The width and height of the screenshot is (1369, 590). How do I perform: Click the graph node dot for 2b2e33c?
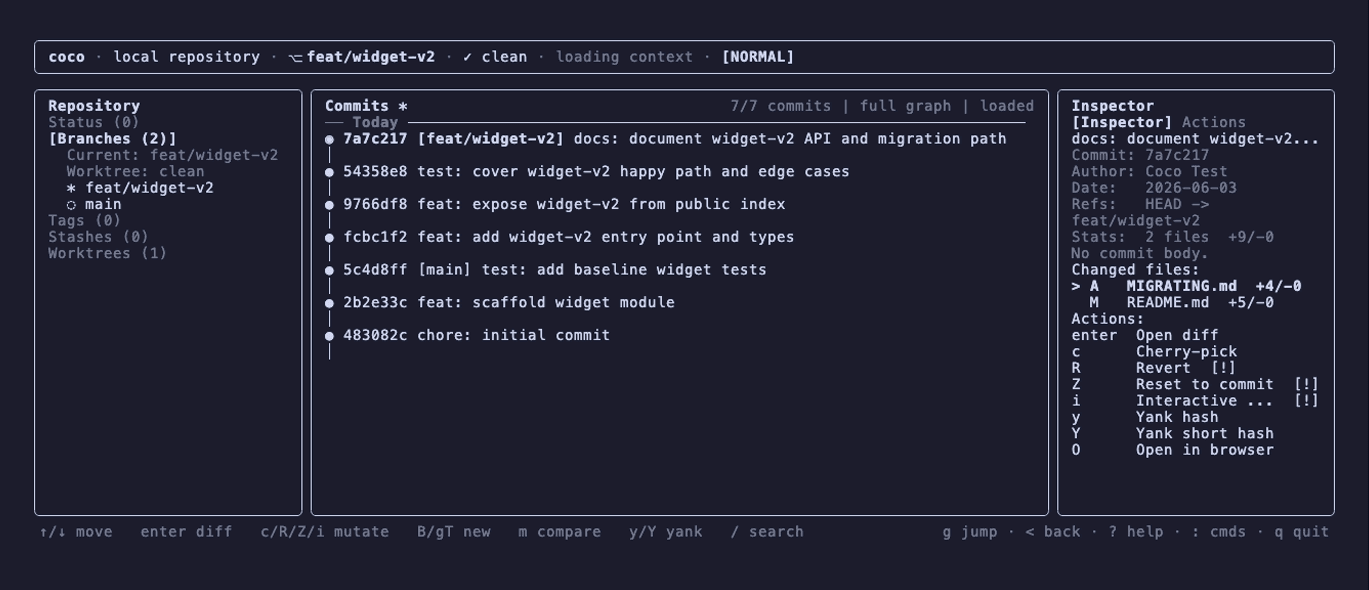(329, 302)
